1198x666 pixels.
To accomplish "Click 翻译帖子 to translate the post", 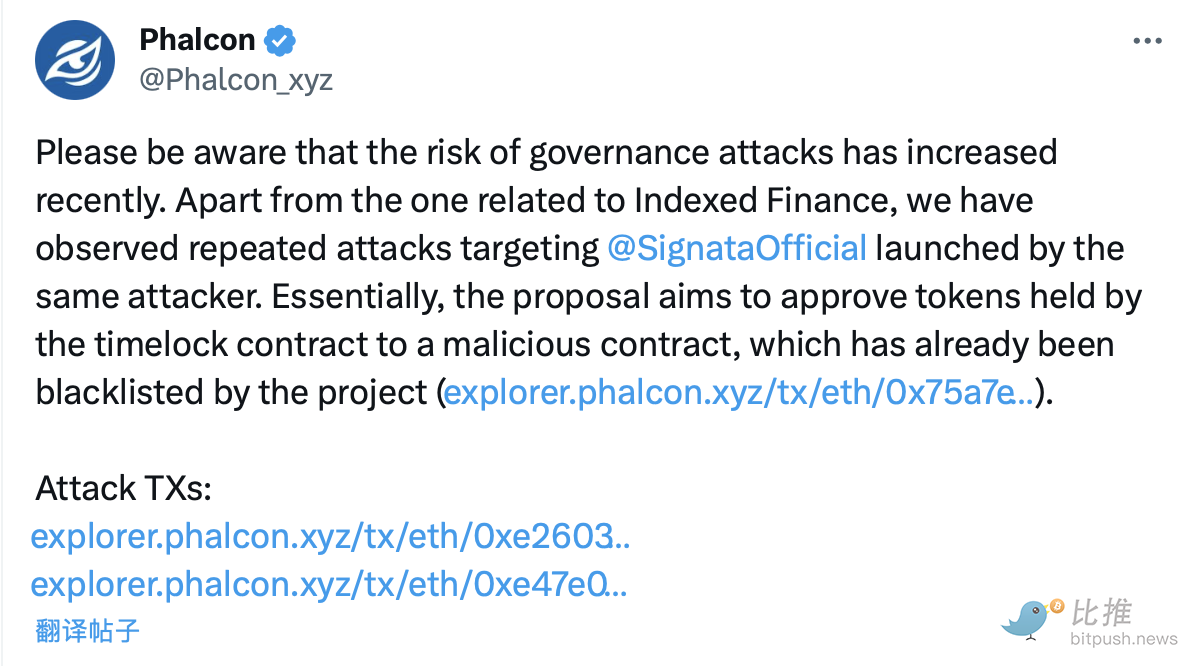I will pyautogui.click(x=87, y=630).
